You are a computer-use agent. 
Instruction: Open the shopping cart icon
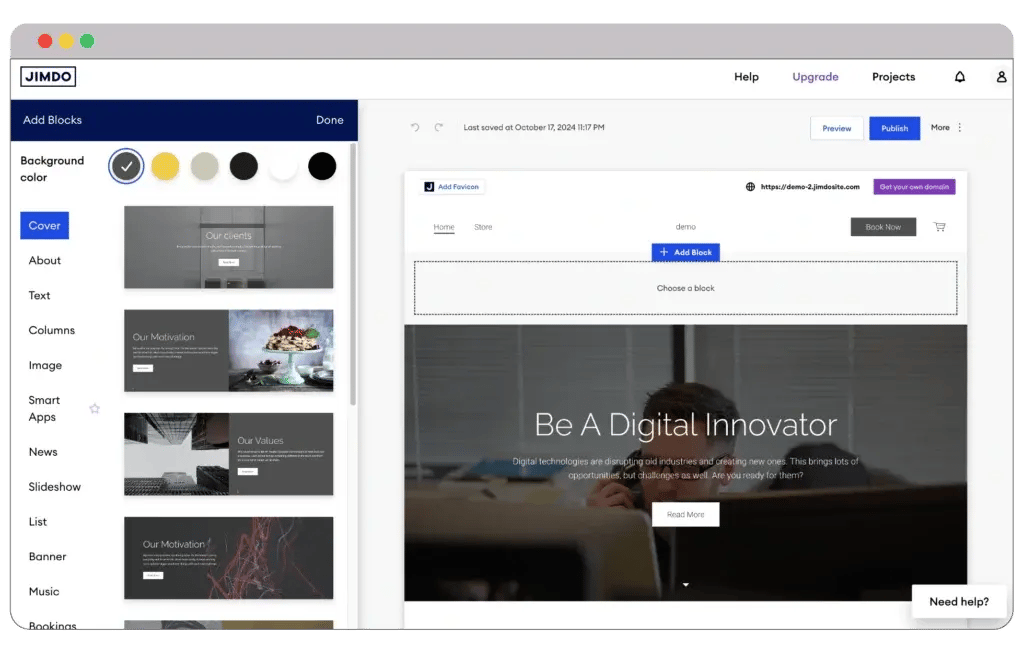tap(939, 227)
